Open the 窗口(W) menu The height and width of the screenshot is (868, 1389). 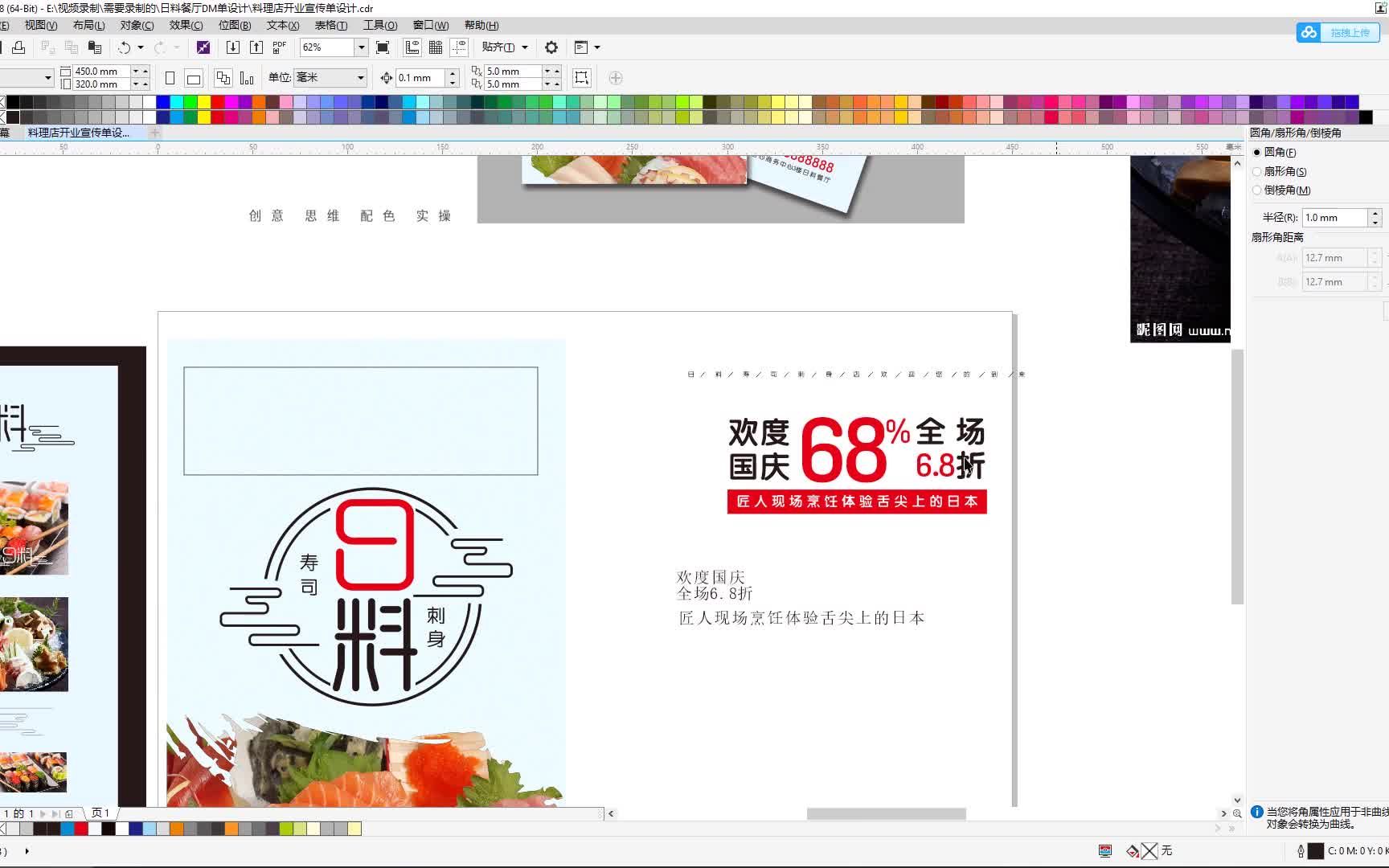[431, 25]
